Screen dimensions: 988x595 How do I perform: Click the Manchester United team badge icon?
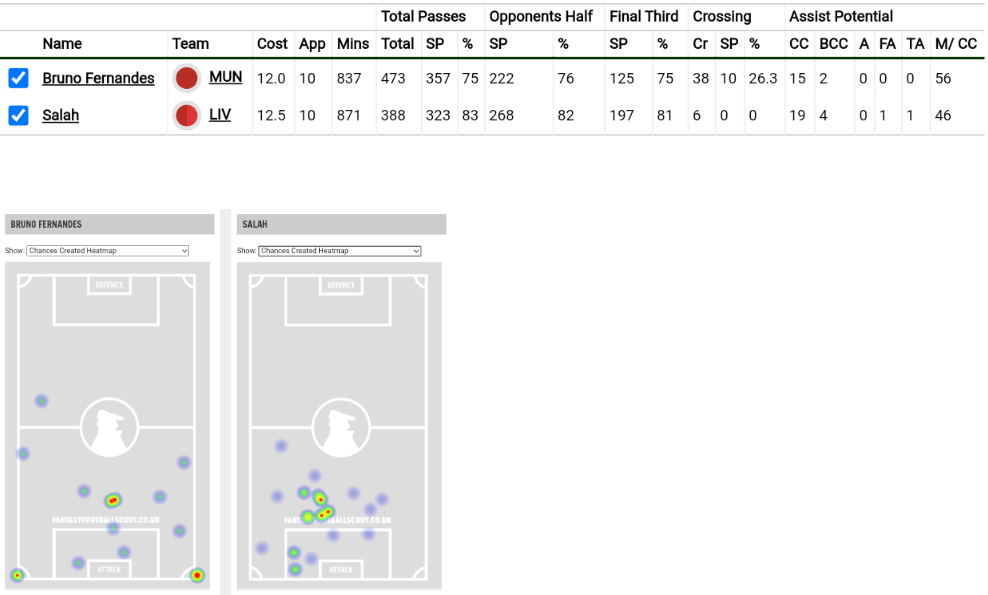[x=186, y=78]
